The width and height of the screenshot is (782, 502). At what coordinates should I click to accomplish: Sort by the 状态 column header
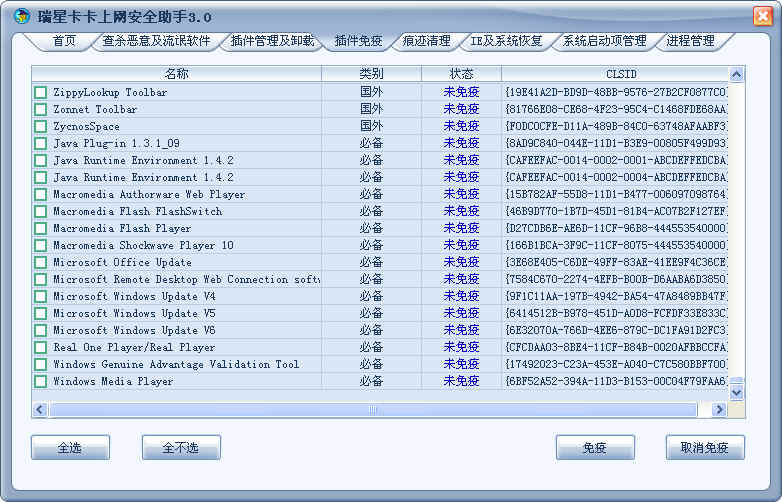(x=461, y=74)
